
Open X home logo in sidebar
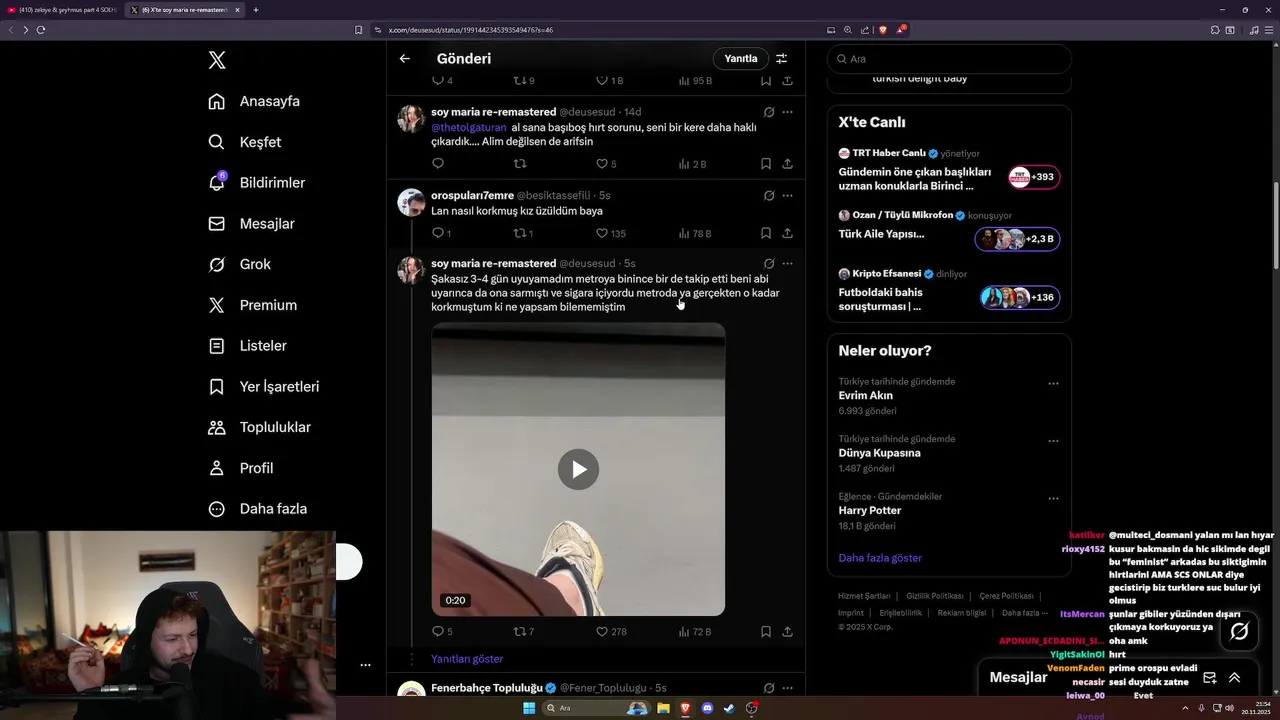click(x=217, y=60)
